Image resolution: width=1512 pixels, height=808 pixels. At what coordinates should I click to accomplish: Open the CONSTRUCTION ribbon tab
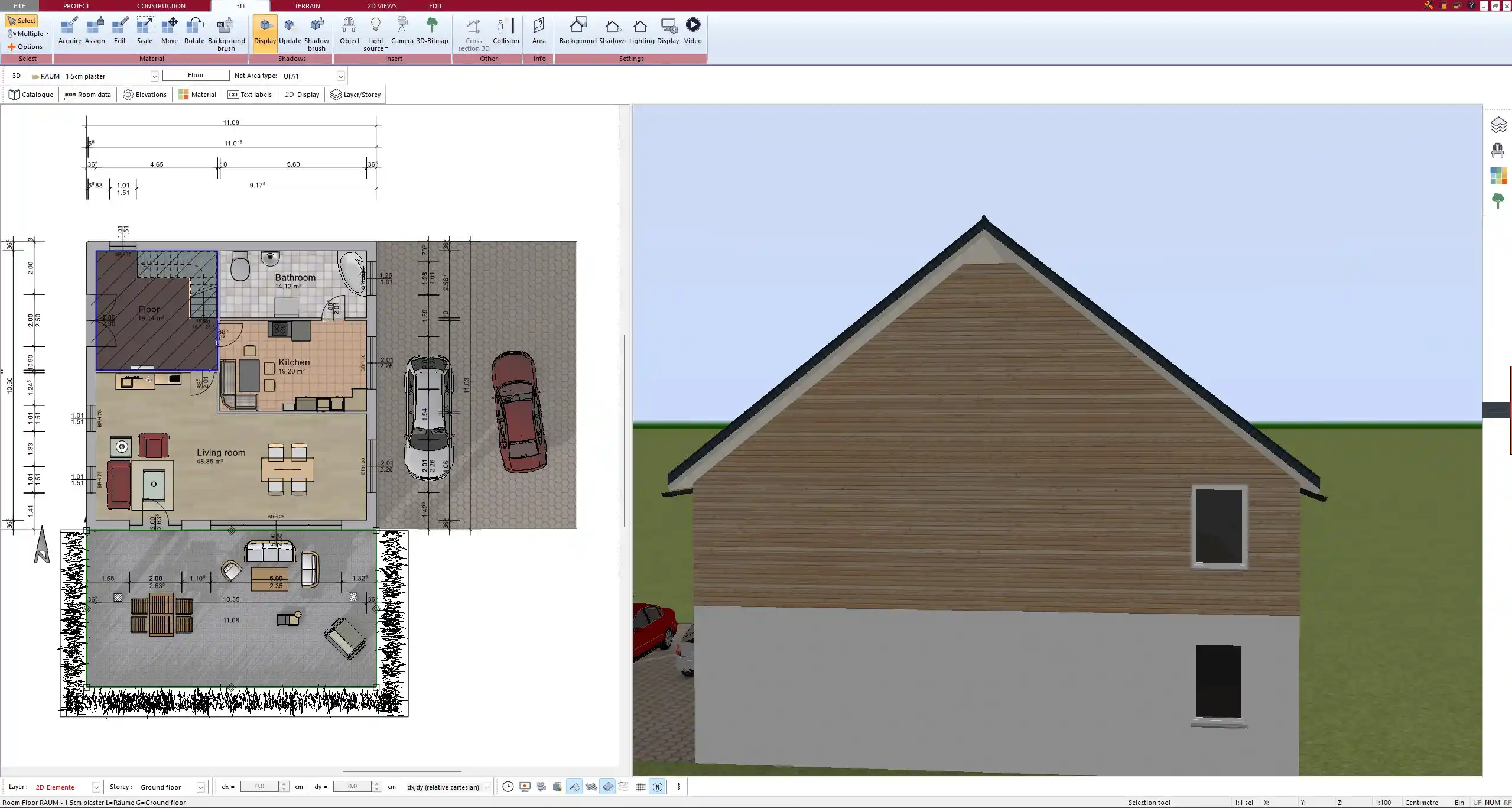161,6
